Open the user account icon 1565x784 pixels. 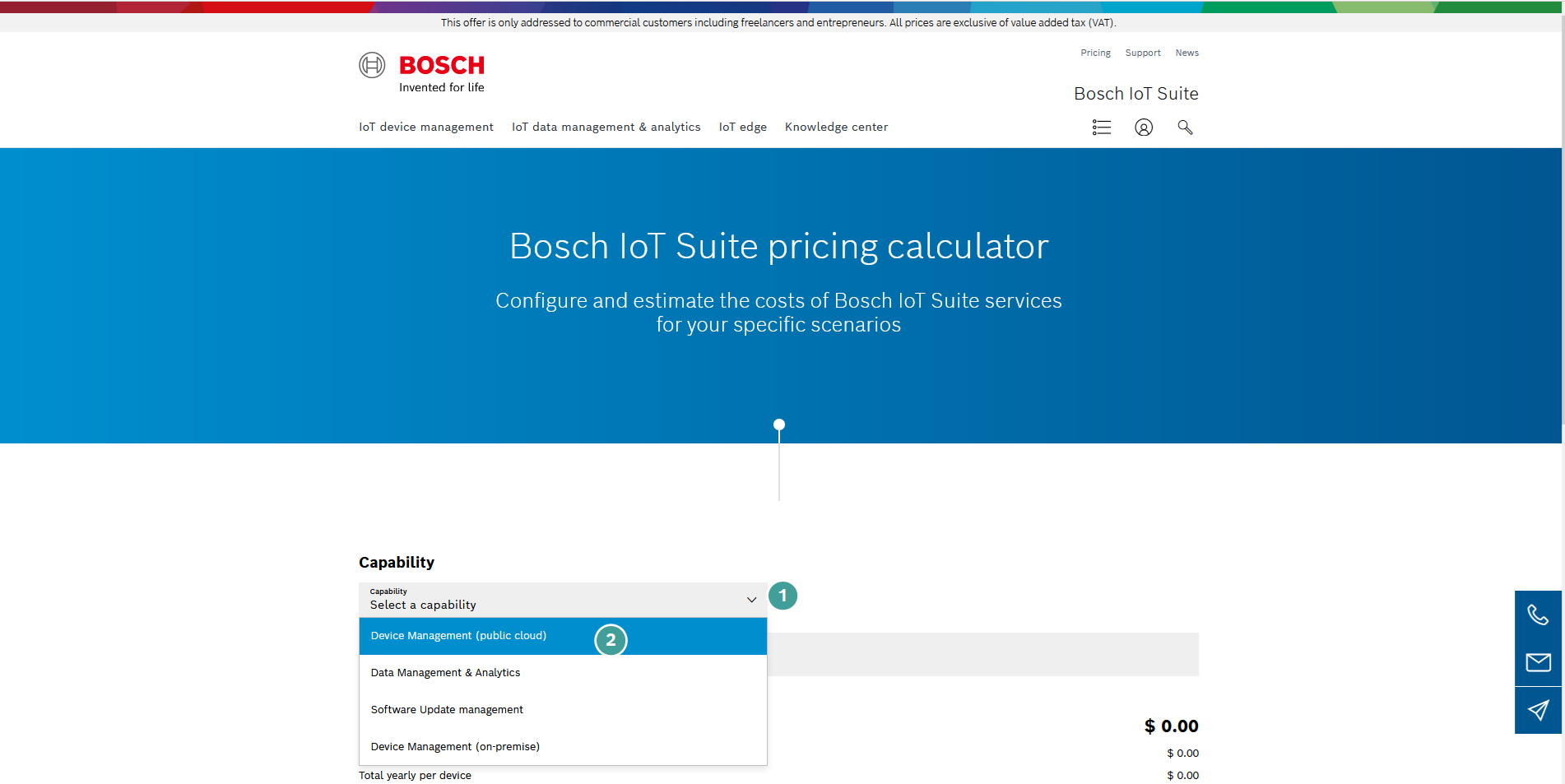[x=1144, y=128]
